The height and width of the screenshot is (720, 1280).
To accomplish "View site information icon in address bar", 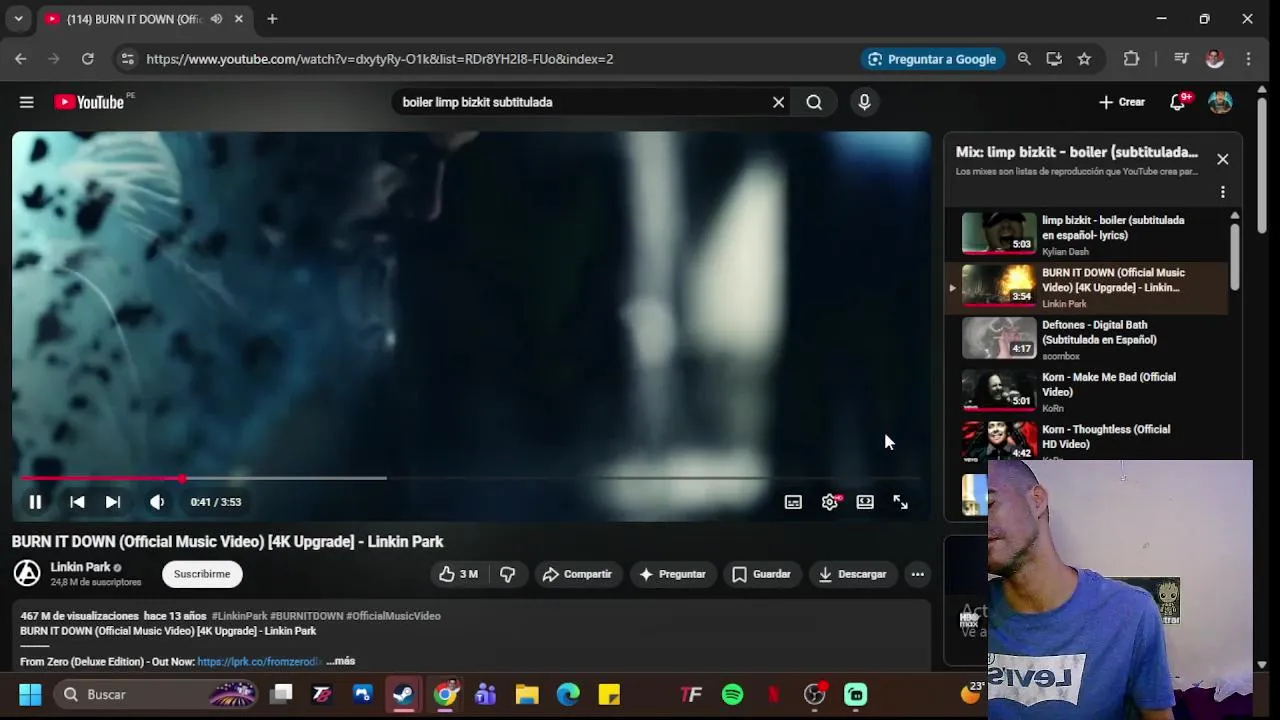I will (127, 59).
